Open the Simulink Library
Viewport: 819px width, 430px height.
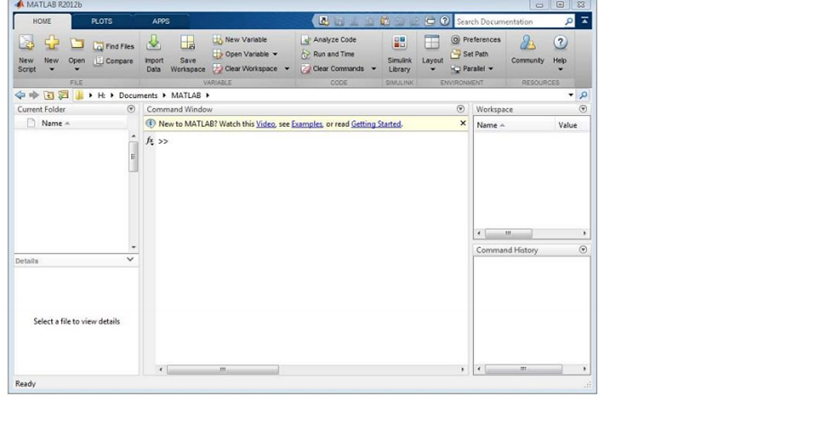399,53
